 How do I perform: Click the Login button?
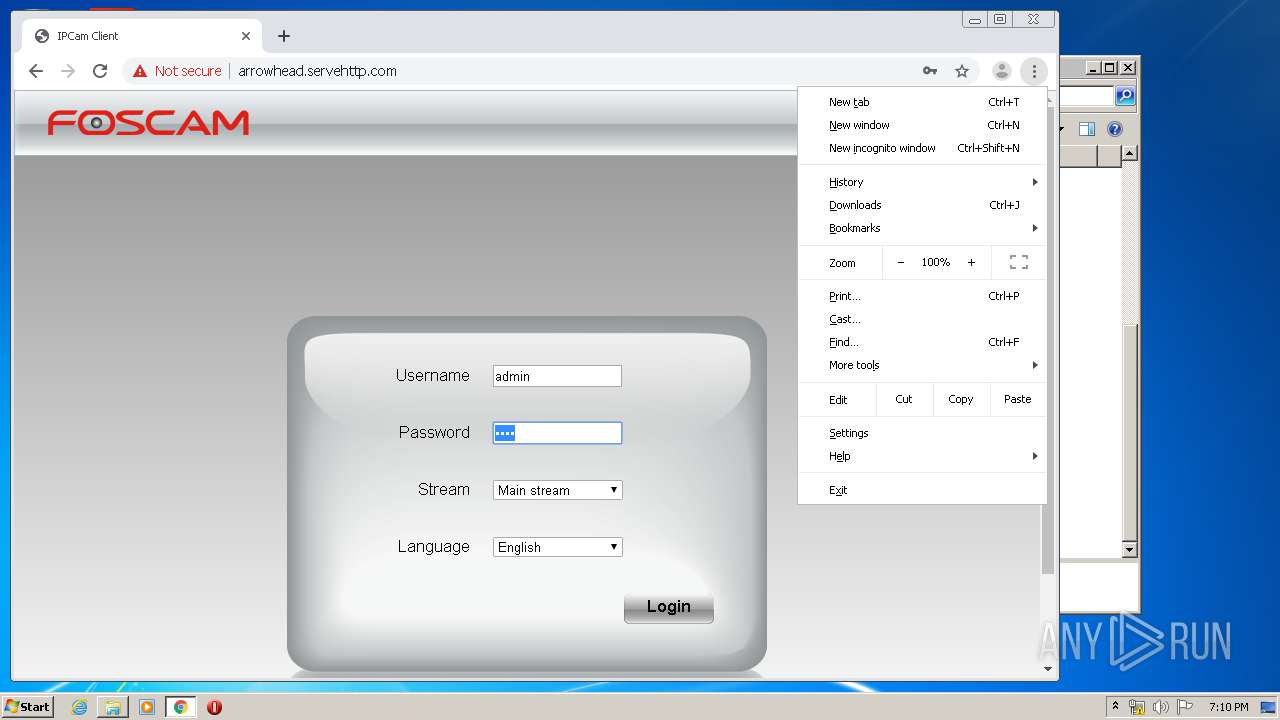[669, 607]
